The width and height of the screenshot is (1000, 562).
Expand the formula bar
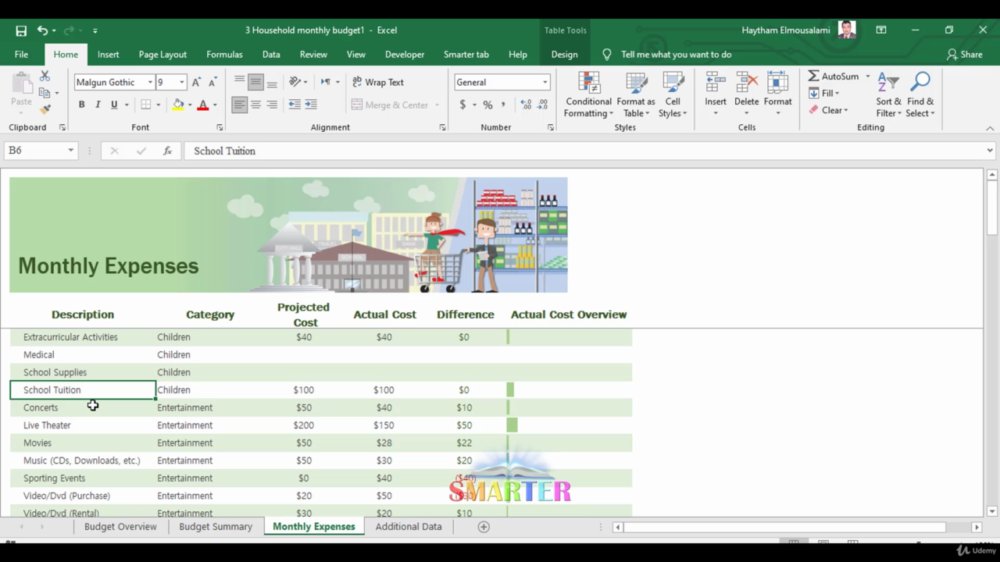(x=989, y=151)
